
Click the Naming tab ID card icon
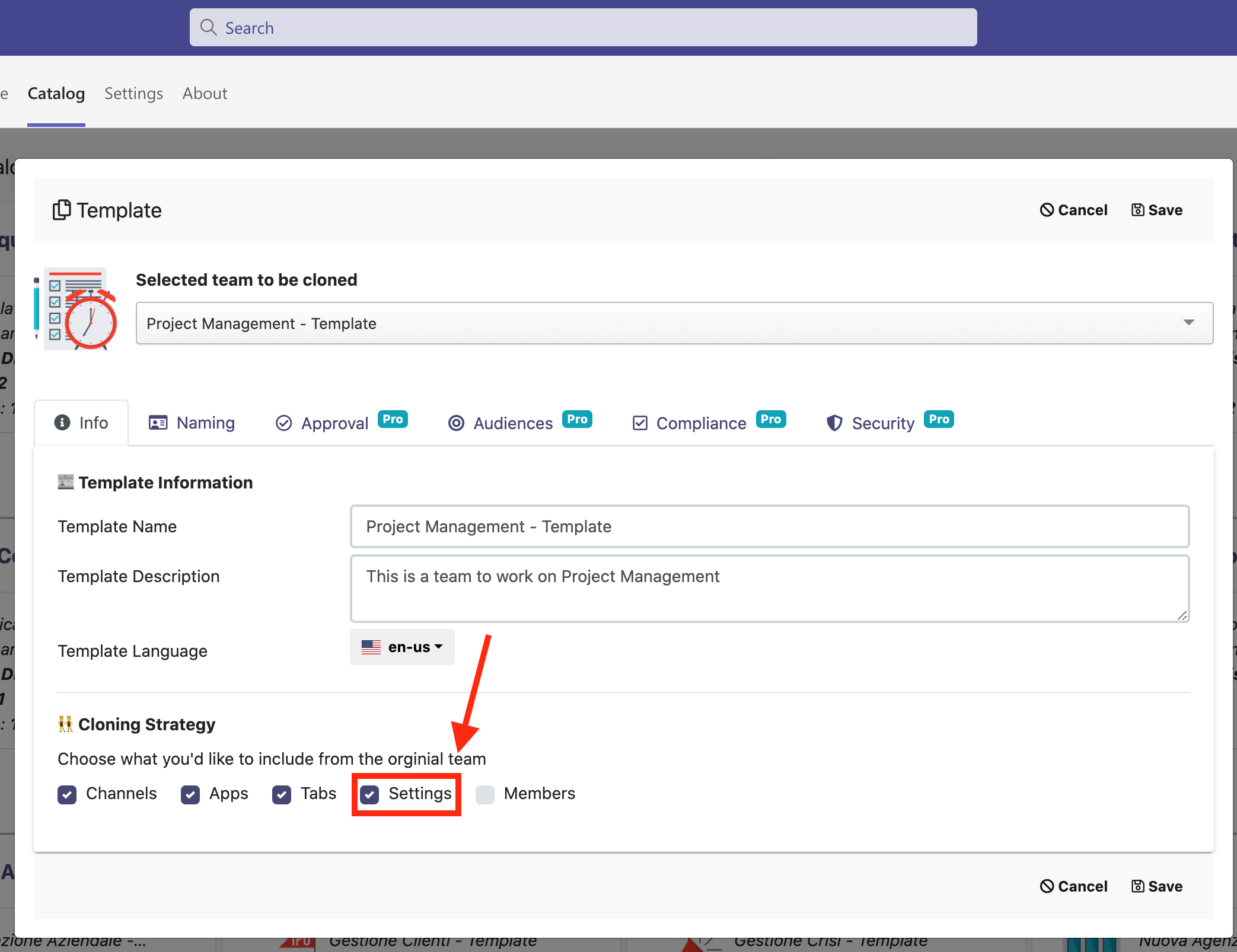(158, 423)
